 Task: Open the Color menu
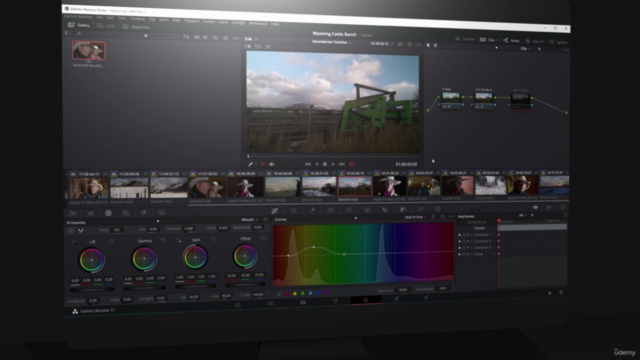coord(223,22)
